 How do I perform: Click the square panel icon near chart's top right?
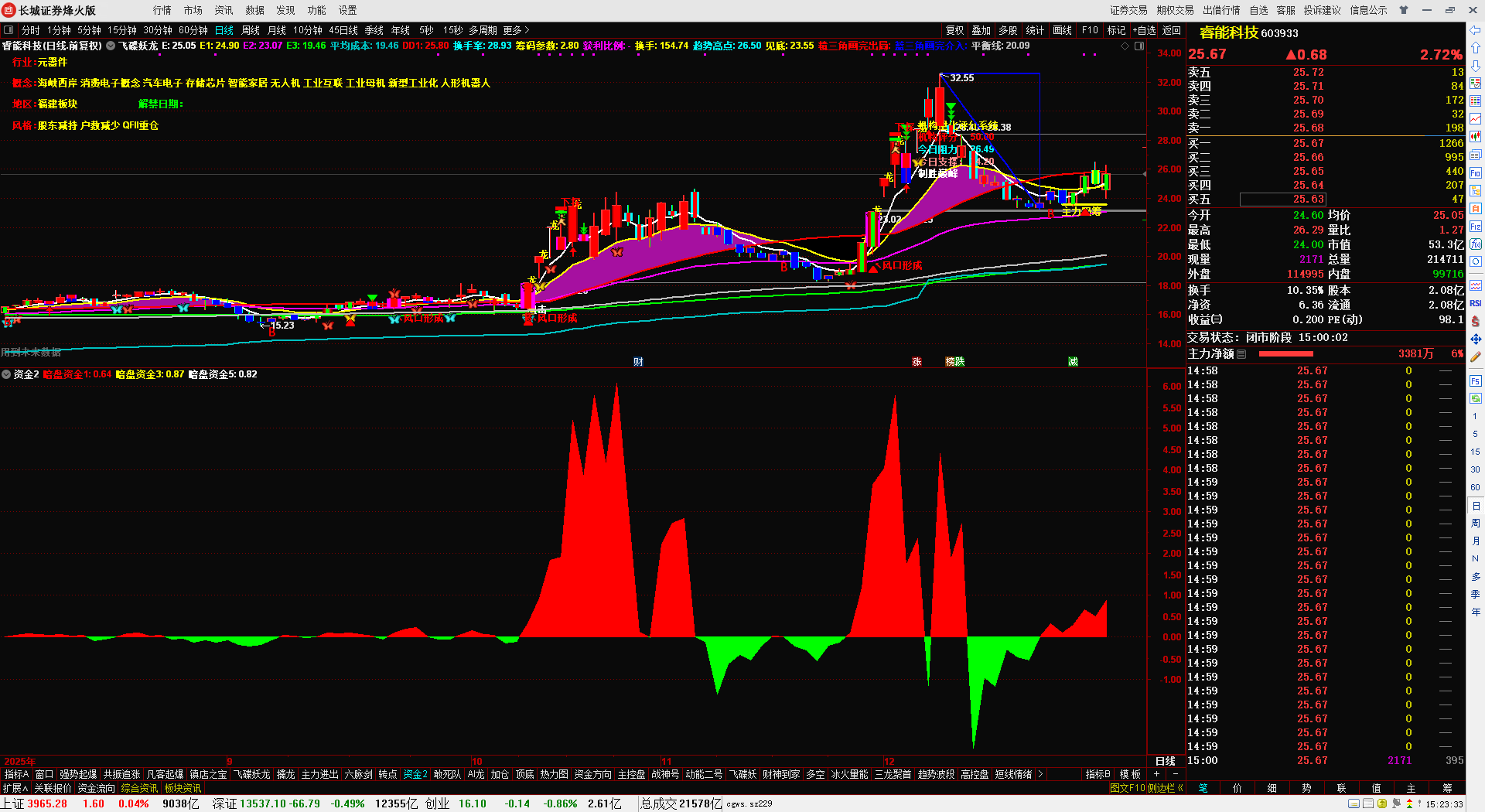click(1139, 46)
